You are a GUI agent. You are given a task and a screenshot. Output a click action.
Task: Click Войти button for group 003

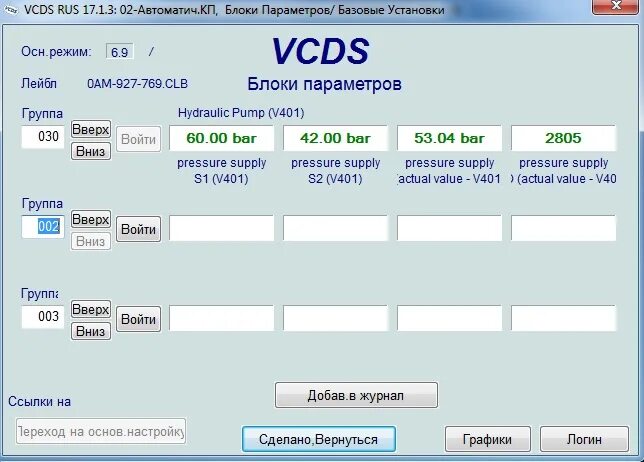pyautogui.click(x=138, y=319)
